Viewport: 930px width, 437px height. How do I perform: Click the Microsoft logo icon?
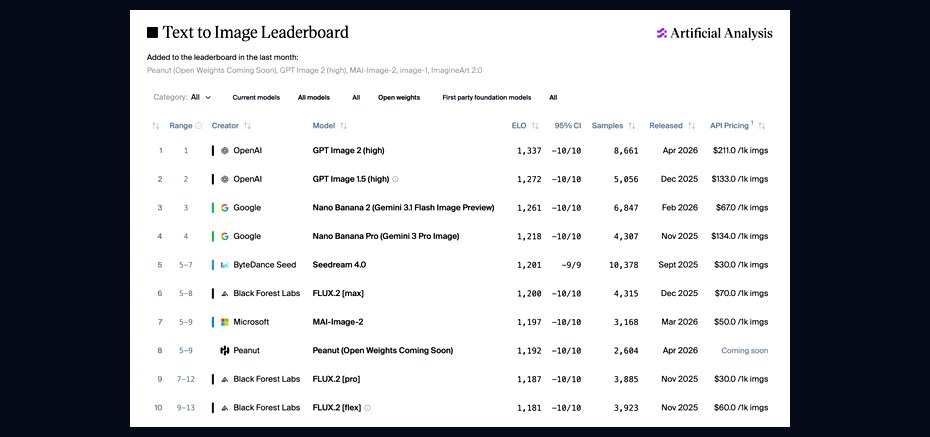[224, 322]
